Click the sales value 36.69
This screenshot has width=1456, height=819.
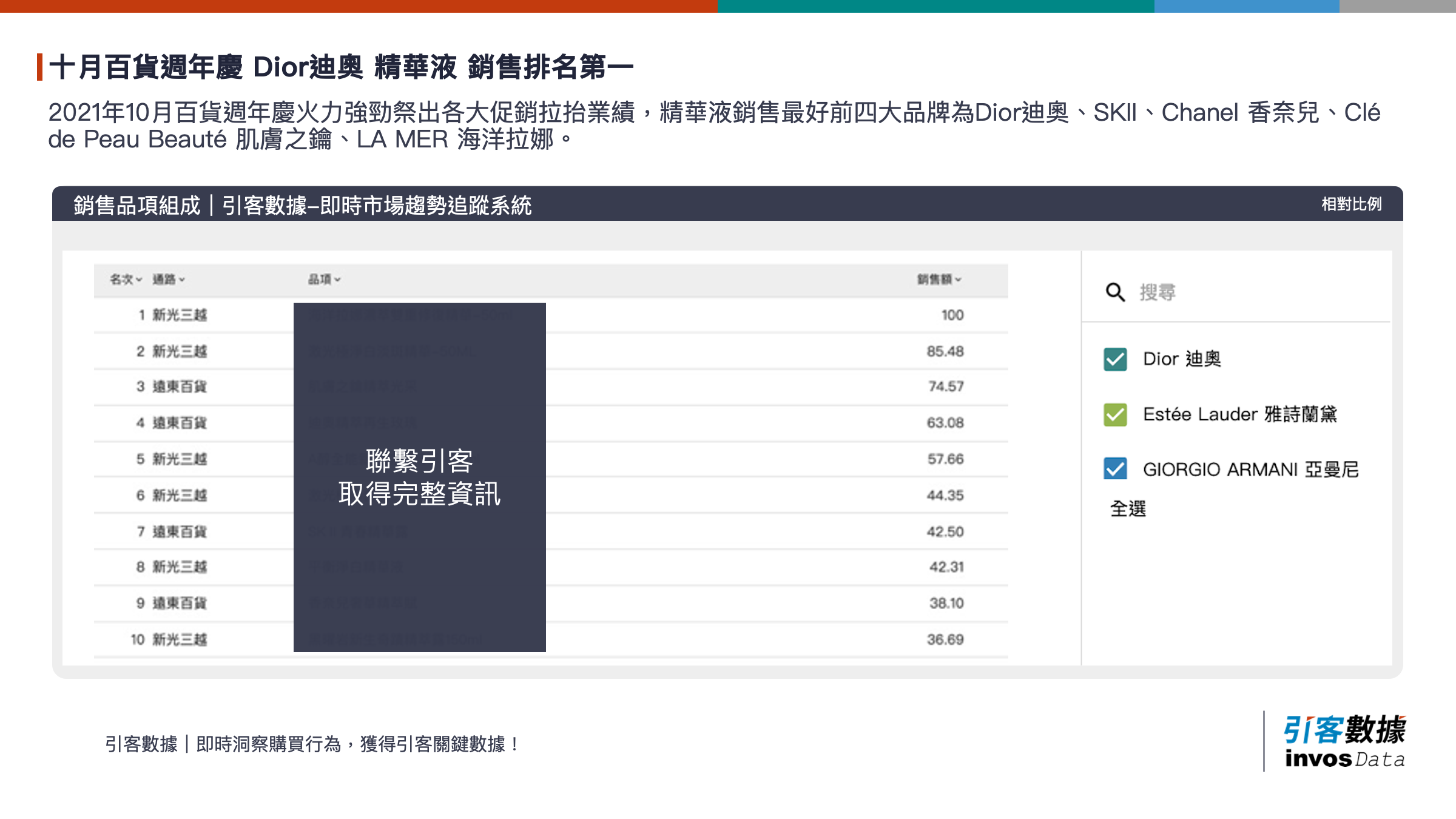click(945, 639)
